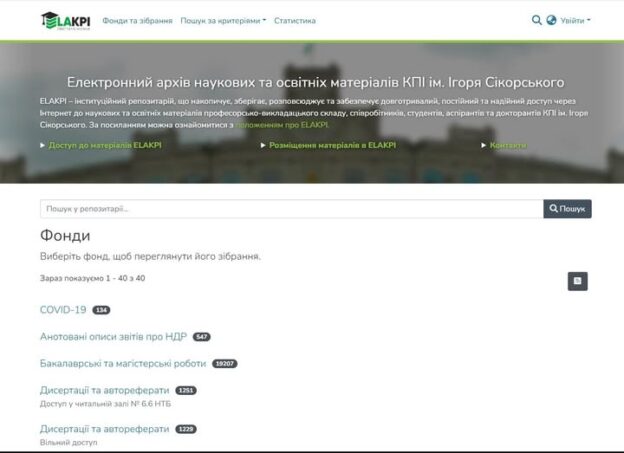Viewport: 624px width, 453px height.
Task: Click the RSS feed icon button
Action: [x=577, y=282]
